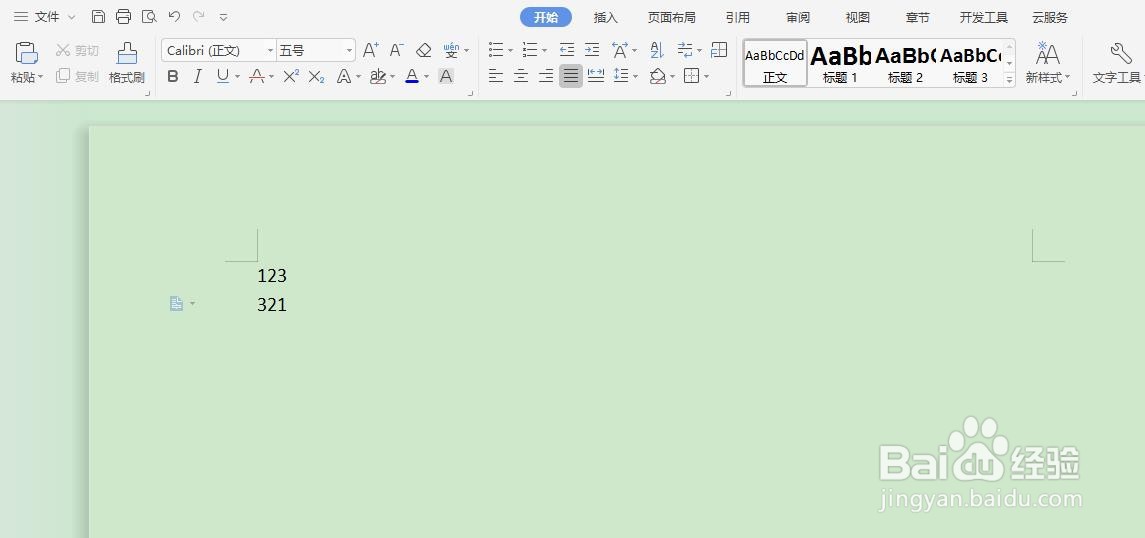
Task: Click the wén phonetic guide icon
Action: [x=451, y=50]
